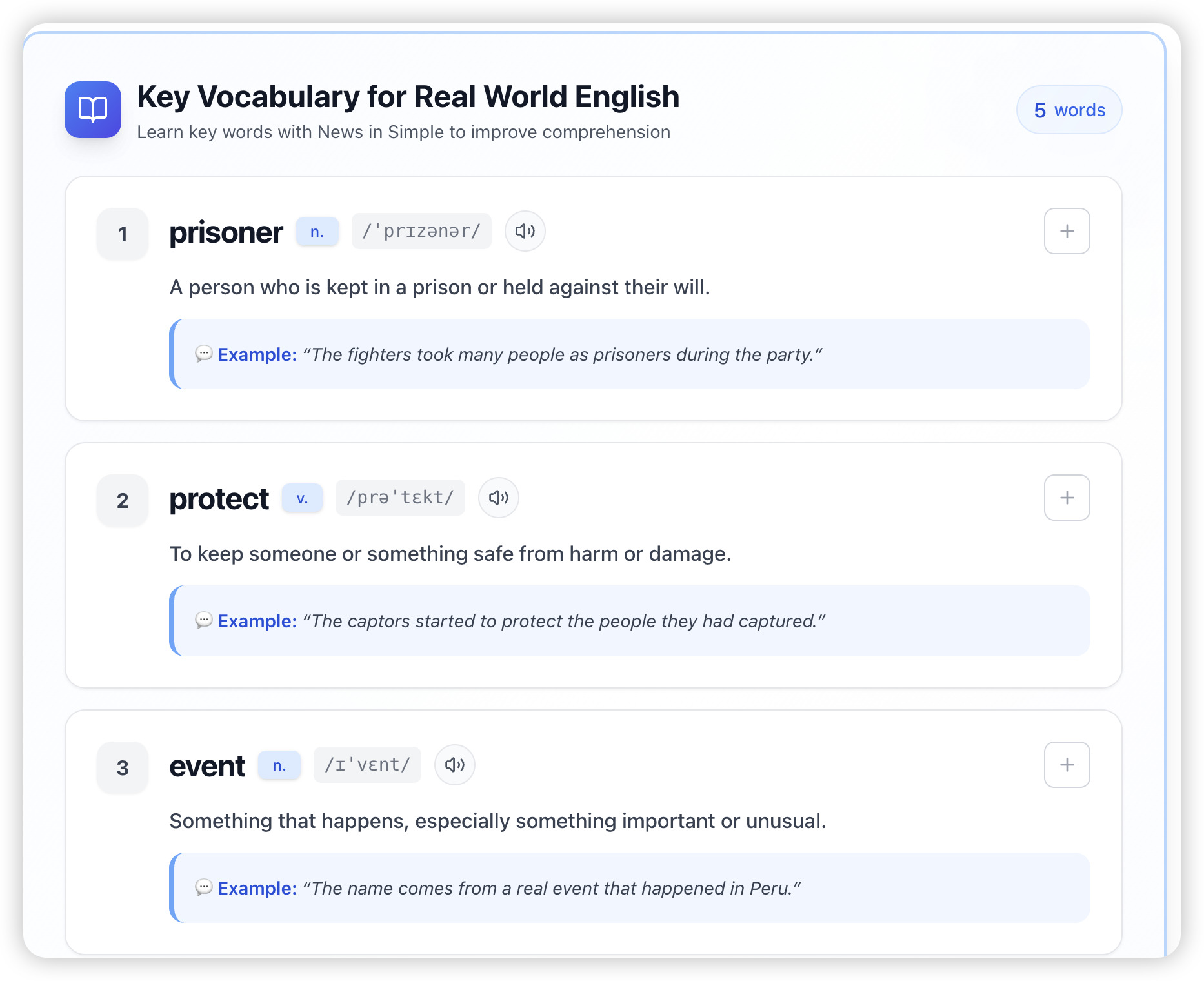Click the speech bubble icon in prisoner example
The height and width of the screenshot is (981, 1204).
(x=203, y=354)
